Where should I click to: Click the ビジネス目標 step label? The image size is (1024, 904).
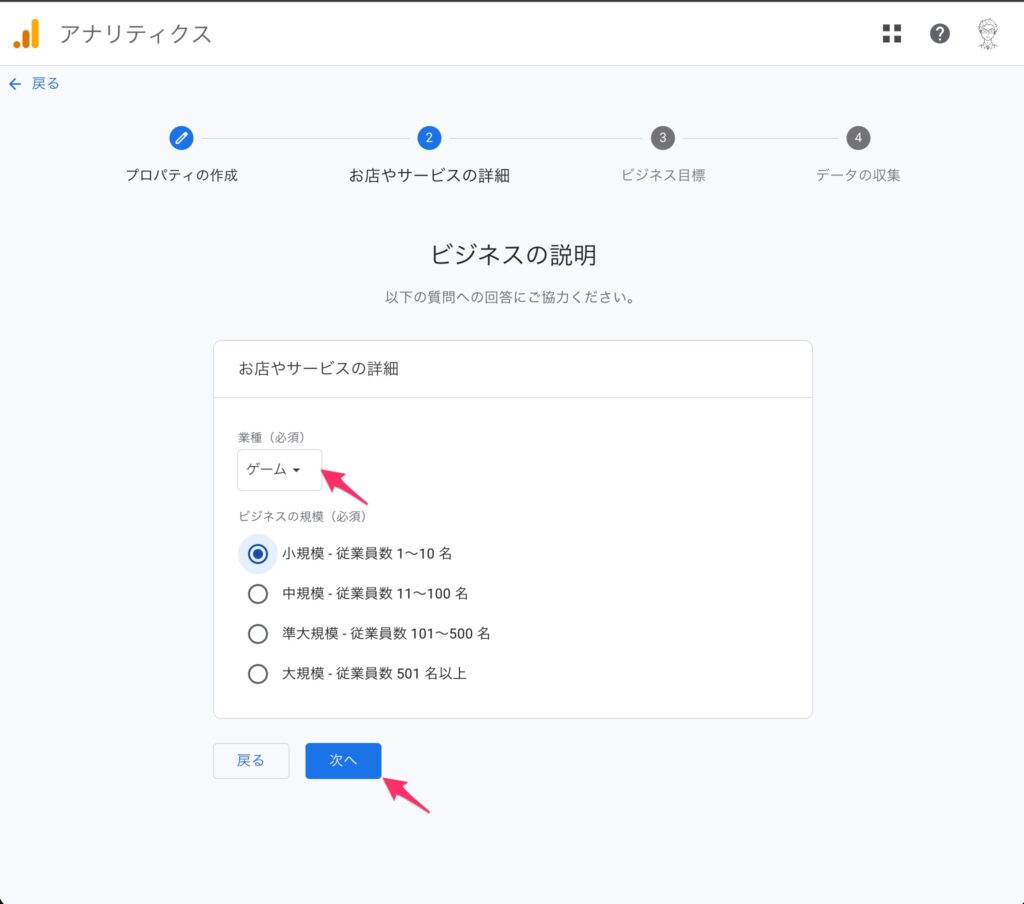coord(662,175)
